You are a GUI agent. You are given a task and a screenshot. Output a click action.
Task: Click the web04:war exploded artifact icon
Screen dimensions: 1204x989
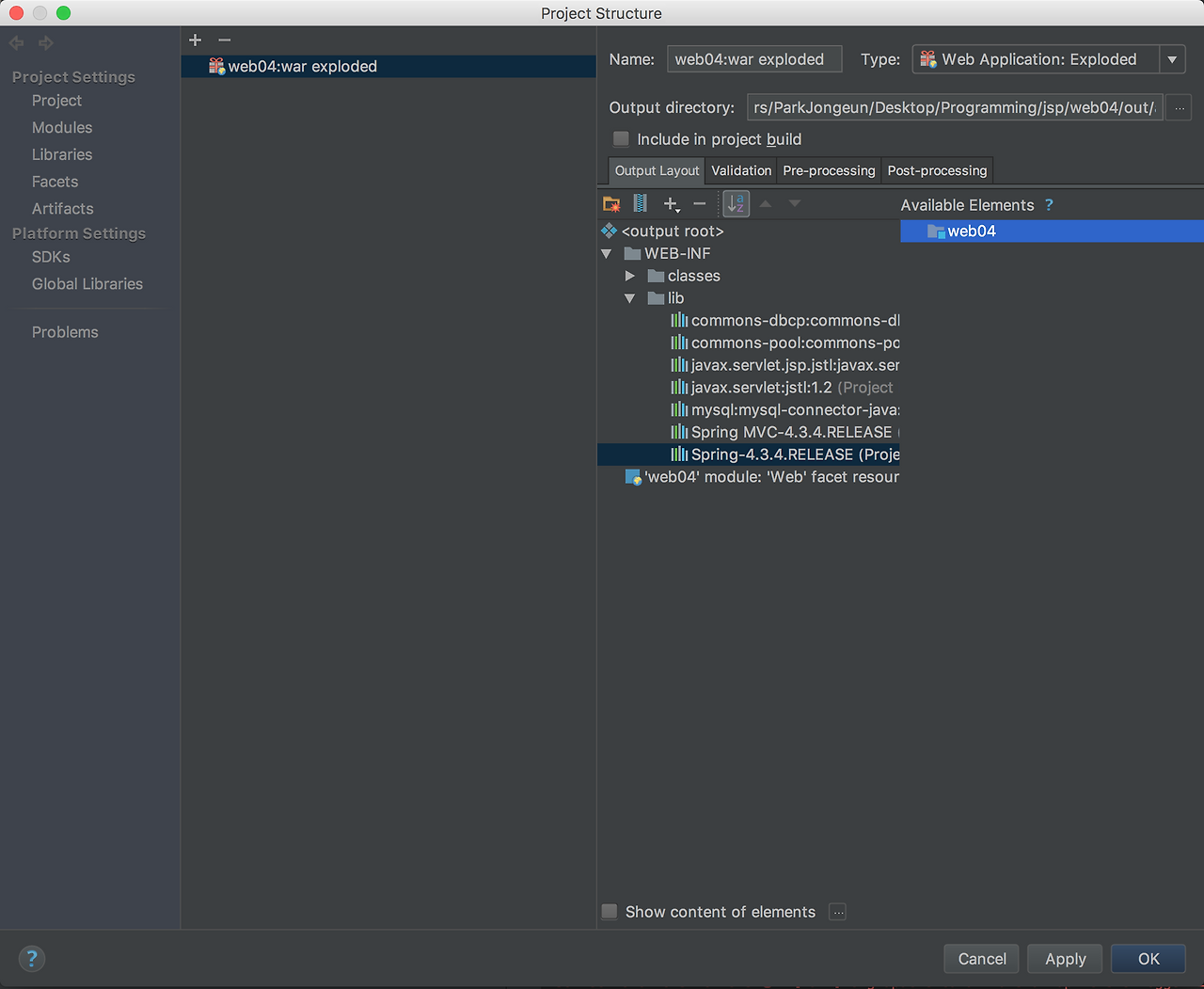click(216, 66)
